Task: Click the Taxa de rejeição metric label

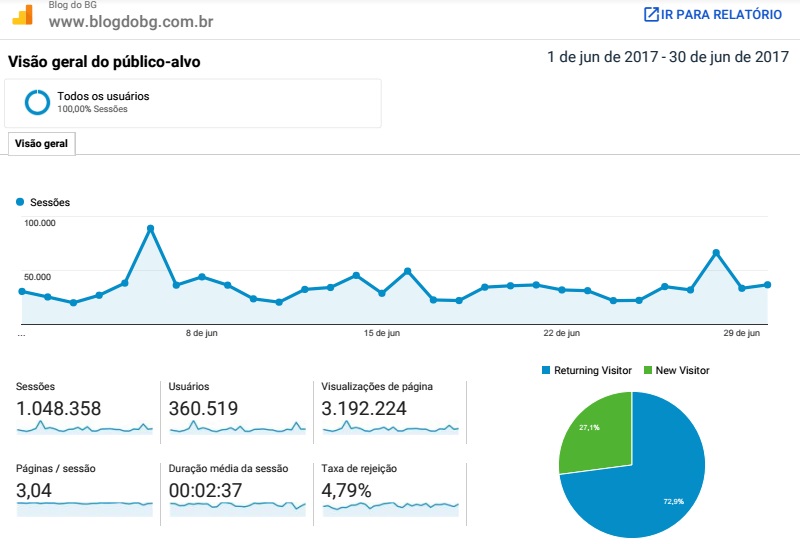Action: pos(359,468)
